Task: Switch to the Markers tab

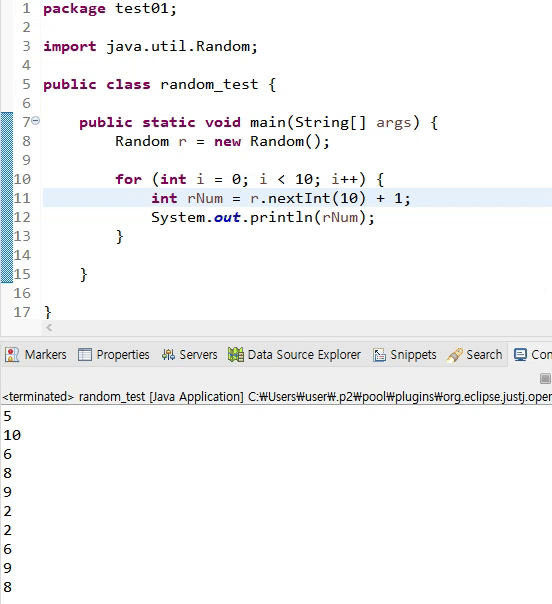Action: 36,354
